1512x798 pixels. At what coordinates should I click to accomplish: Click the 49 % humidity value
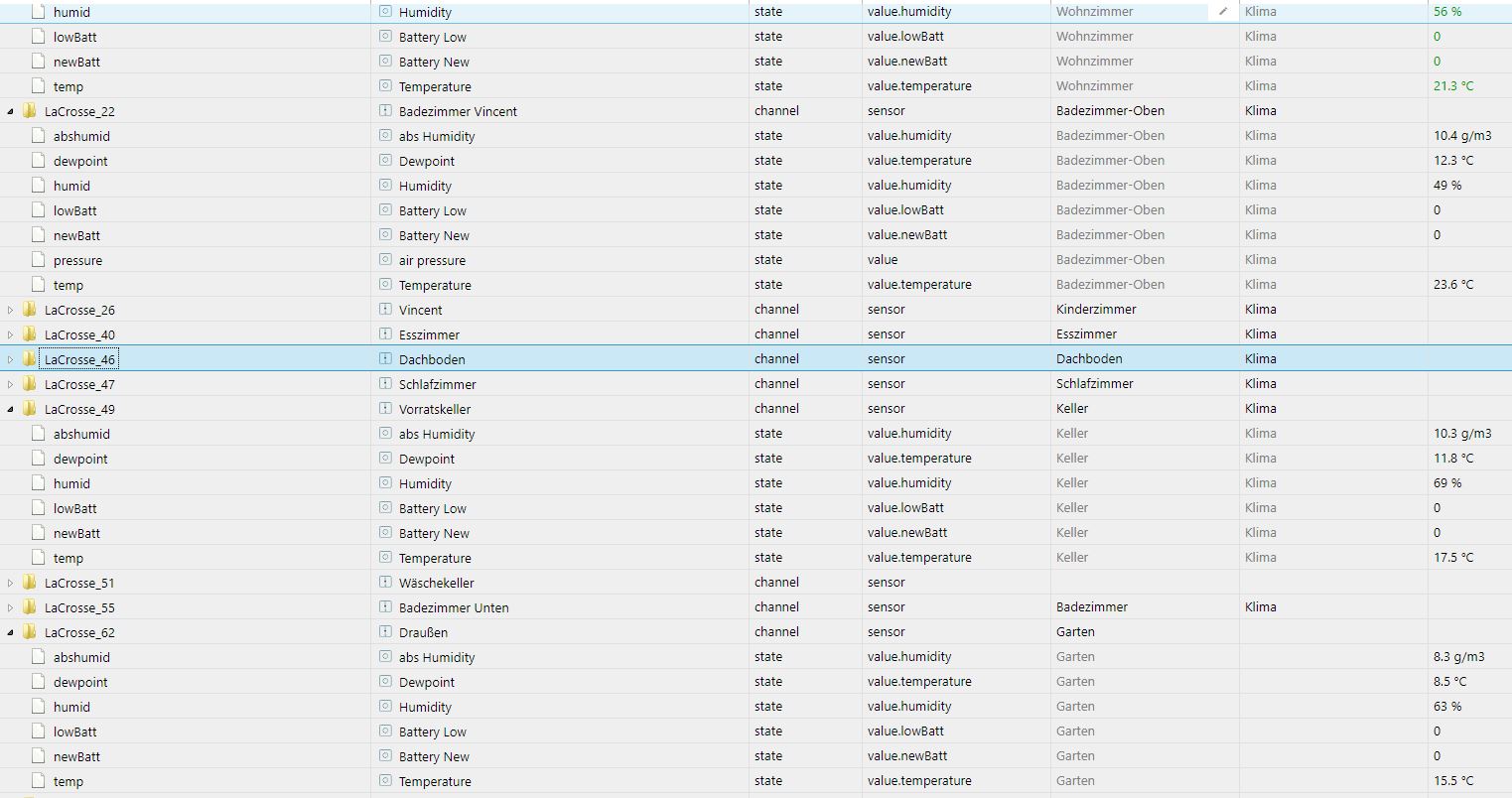point(1447,186)
